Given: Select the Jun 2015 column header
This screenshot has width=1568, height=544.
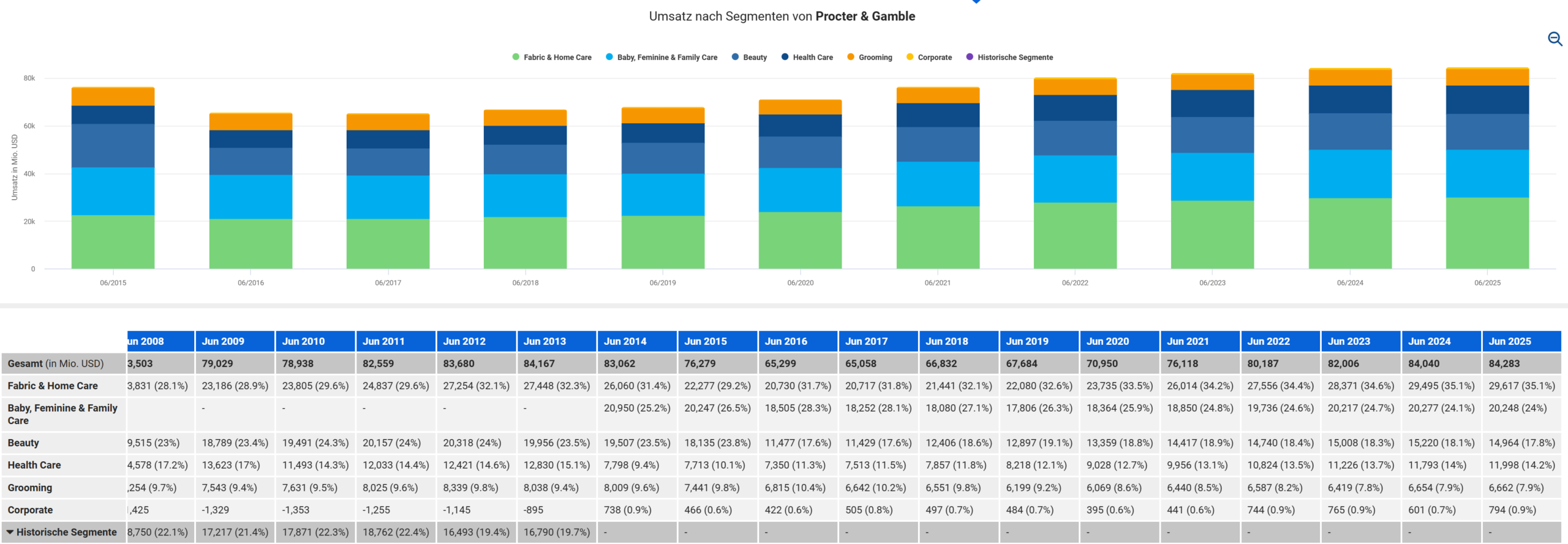Looking at the screenshot, I should click(x=705, y=341).
